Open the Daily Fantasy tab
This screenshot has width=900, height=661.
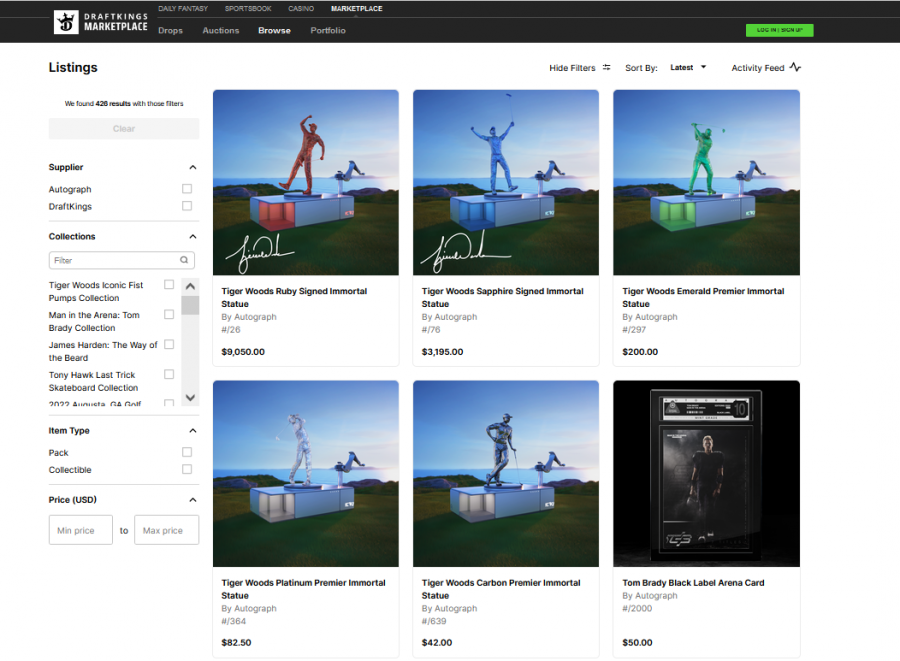(x=183, y=9)
